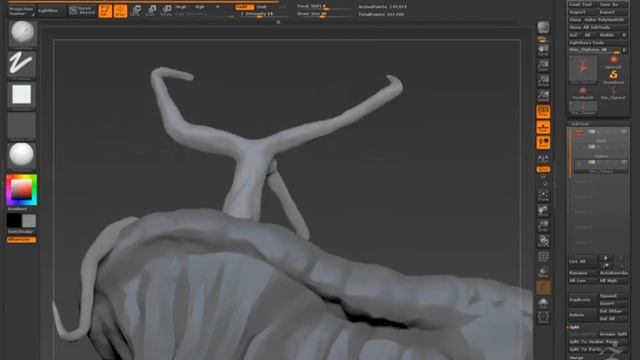Click the Rename subtool button
The height and width of the screenshot is (360, 640).
pyautogui.click(x=583, y=273)
